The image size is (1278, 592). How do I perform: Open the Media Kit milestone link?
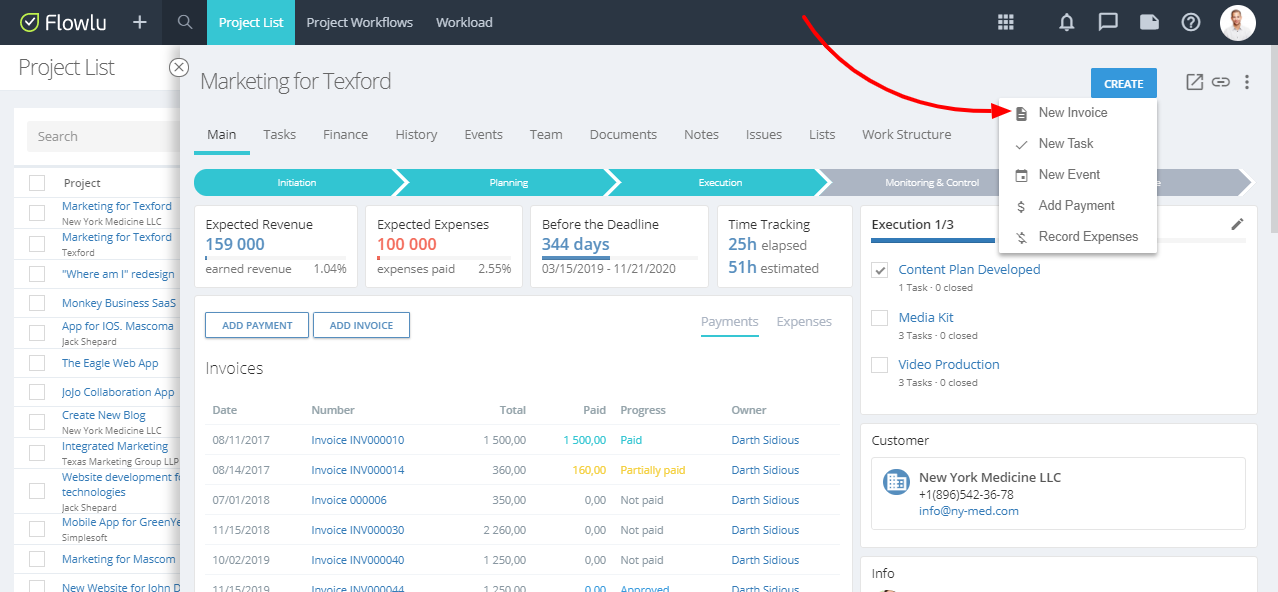tap(926, 318)
